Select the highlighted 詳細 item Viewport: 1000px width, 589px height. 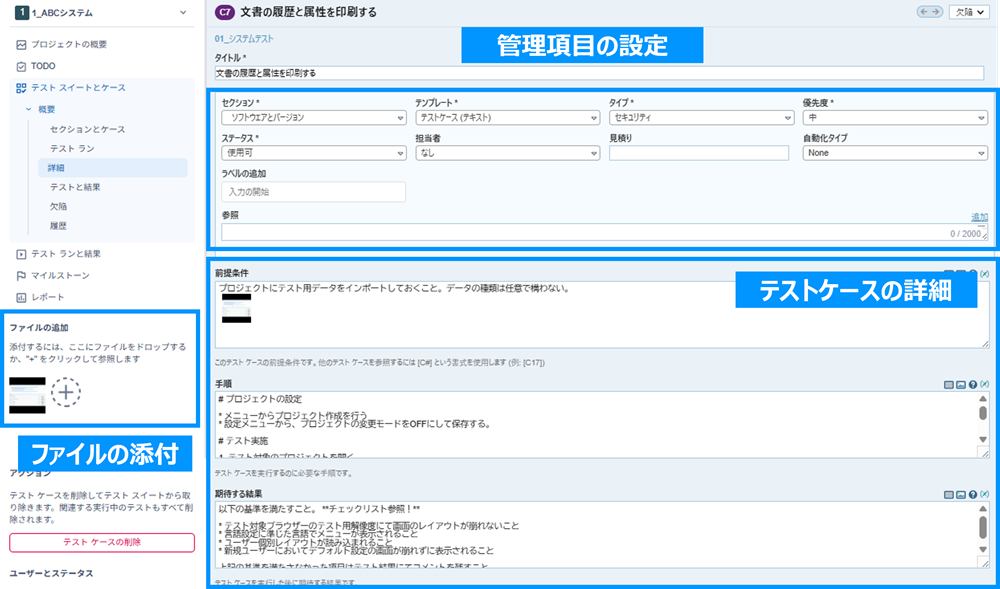pyautogui.click(x=113, y=168)
